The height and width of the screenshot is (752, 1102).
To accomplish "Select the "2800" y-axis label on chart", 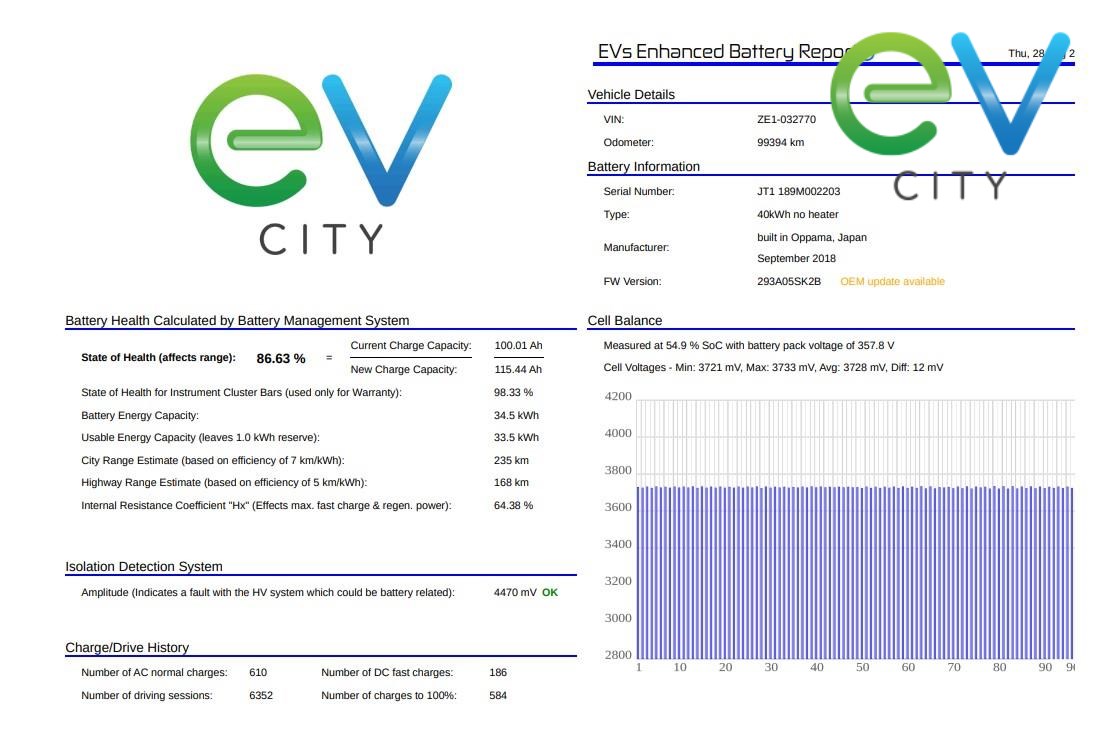I will [618, 655].
